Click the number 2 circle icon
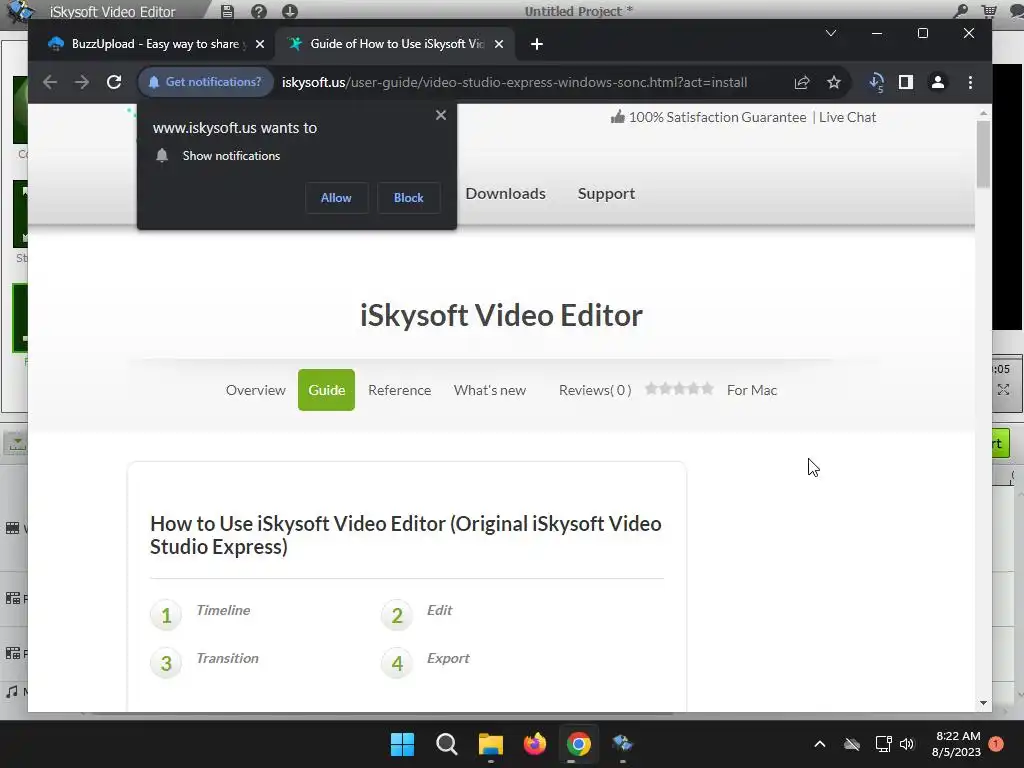Image resolution: width=1024 pixels, height=768 pixels. tap(397, 615)
